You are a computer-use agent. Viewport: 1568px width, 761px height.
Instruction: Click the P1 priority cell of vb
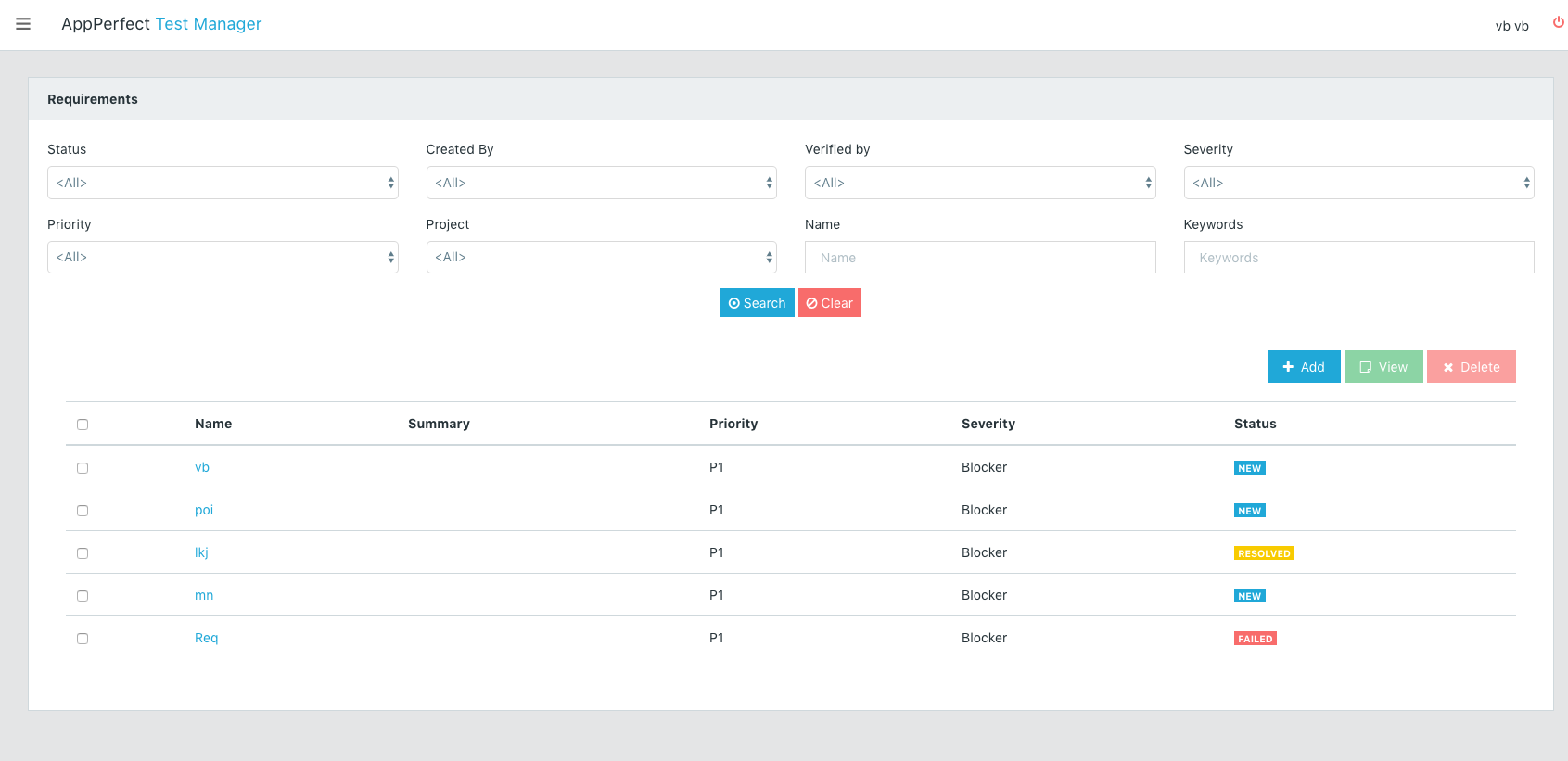coord(717,467)
